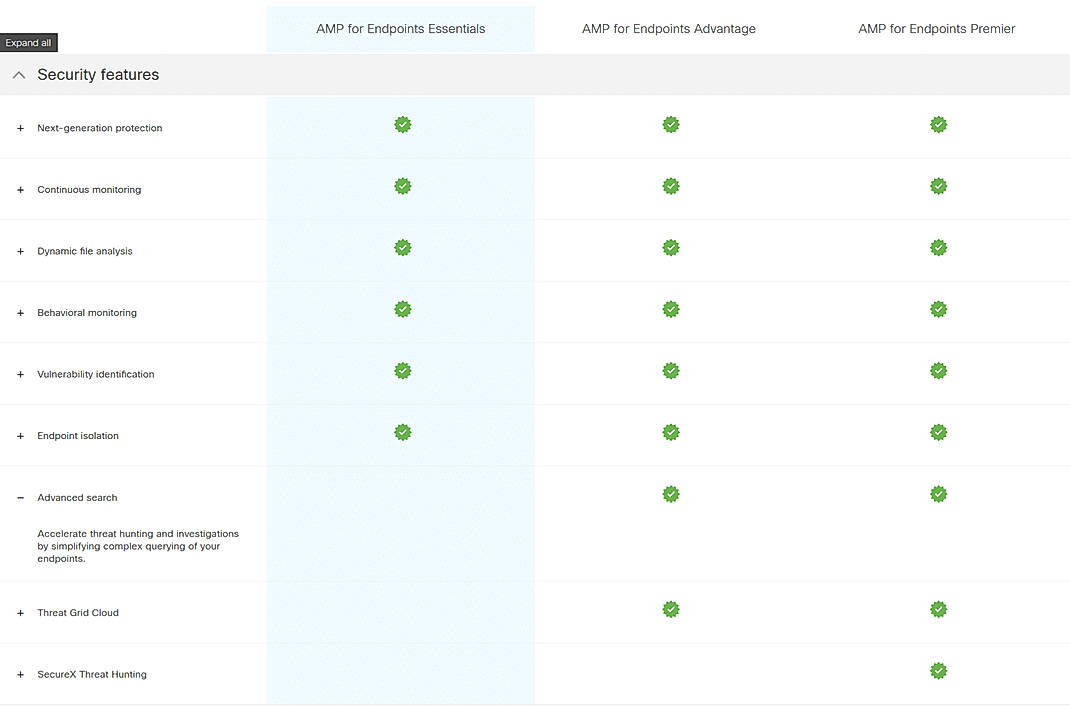
Task: Click Essentials checkmark for Continuous monitoring
Action: click(x=403, y=186)
